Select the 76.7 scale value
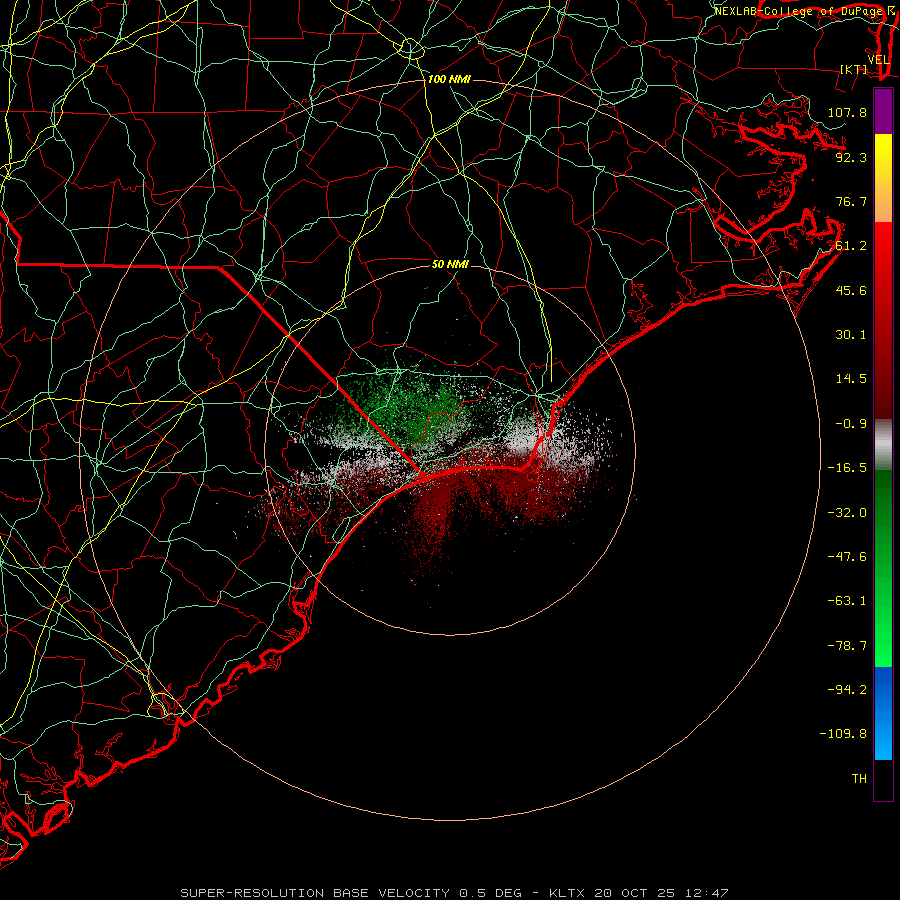This screenshot has width=900, height=900. click(851, 201)
